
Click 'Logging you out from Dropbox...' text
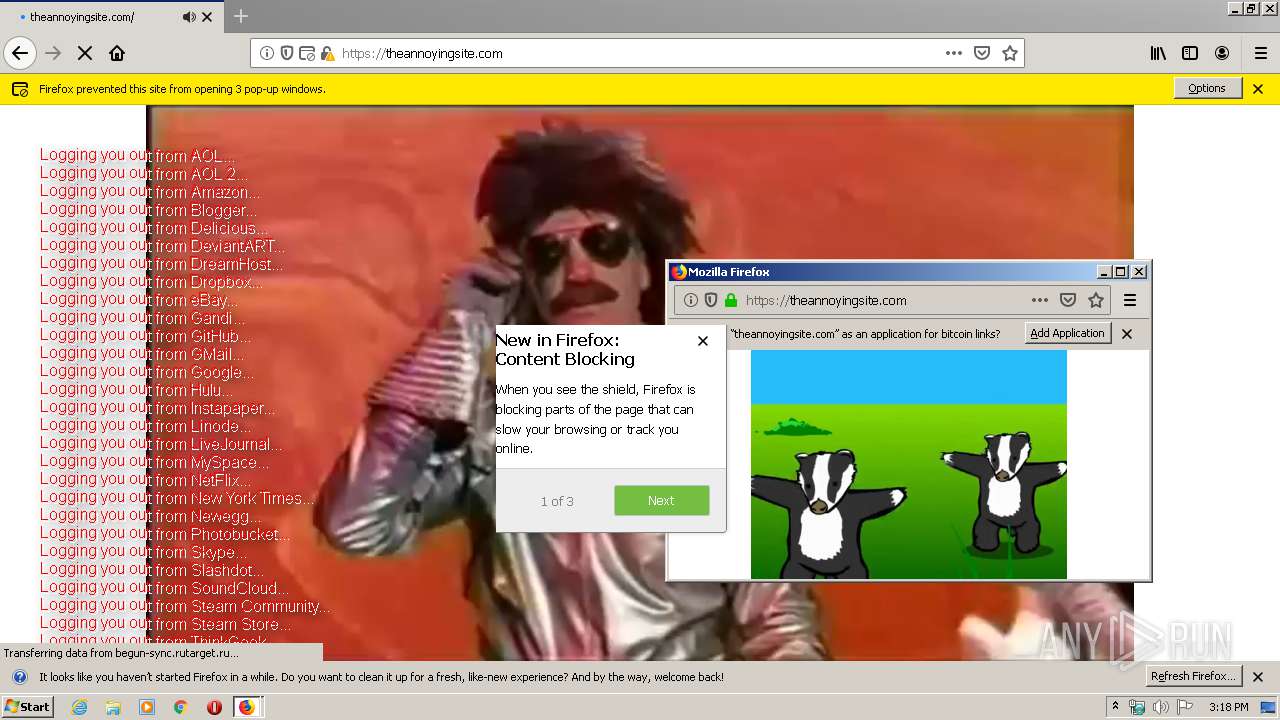click(151, 282)
